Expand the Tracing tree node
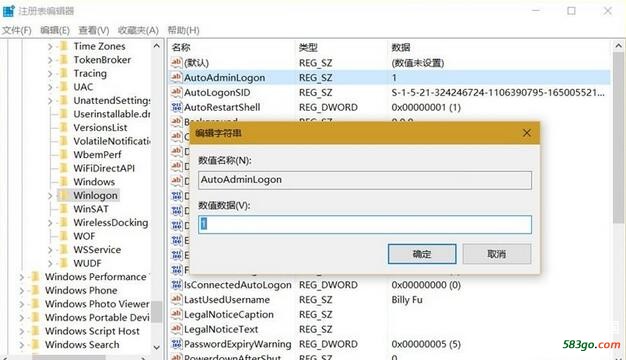 (50, 74)
